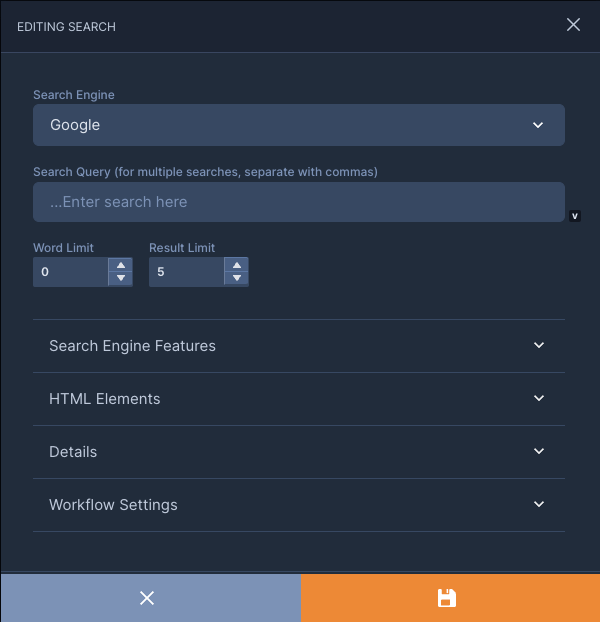Decrease the Word Limit value
The width and height of the screenshot is (600, 622).
click(121, 278)
